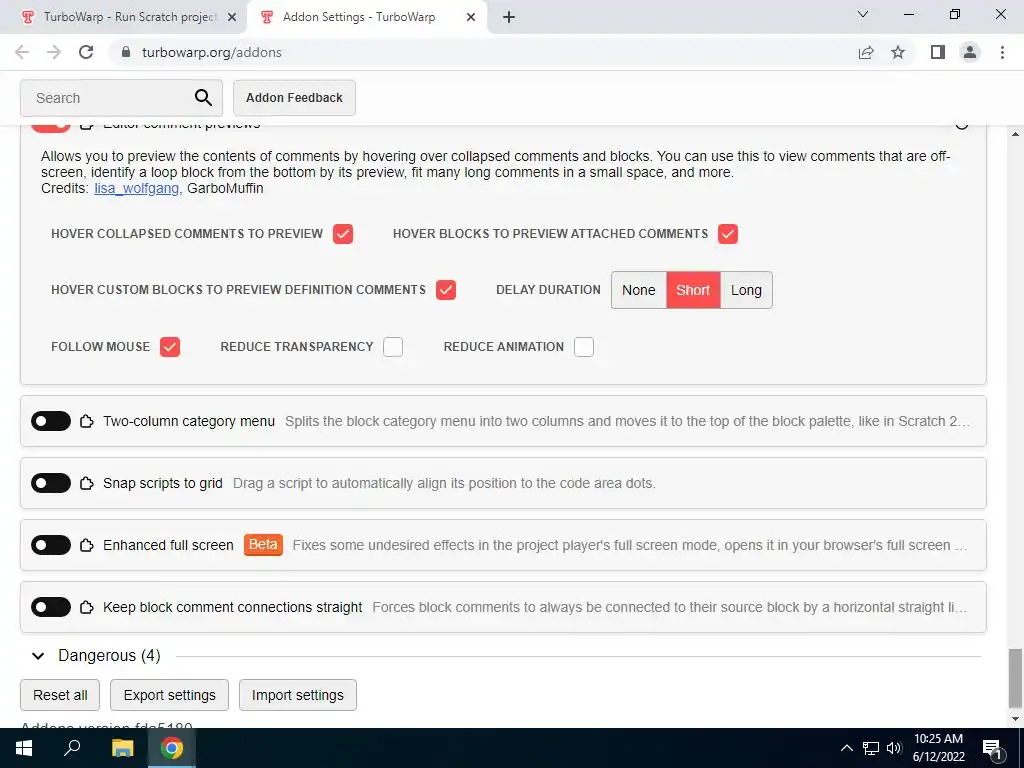Uncheck Hover custom blocks to preview definition comments

446,290
